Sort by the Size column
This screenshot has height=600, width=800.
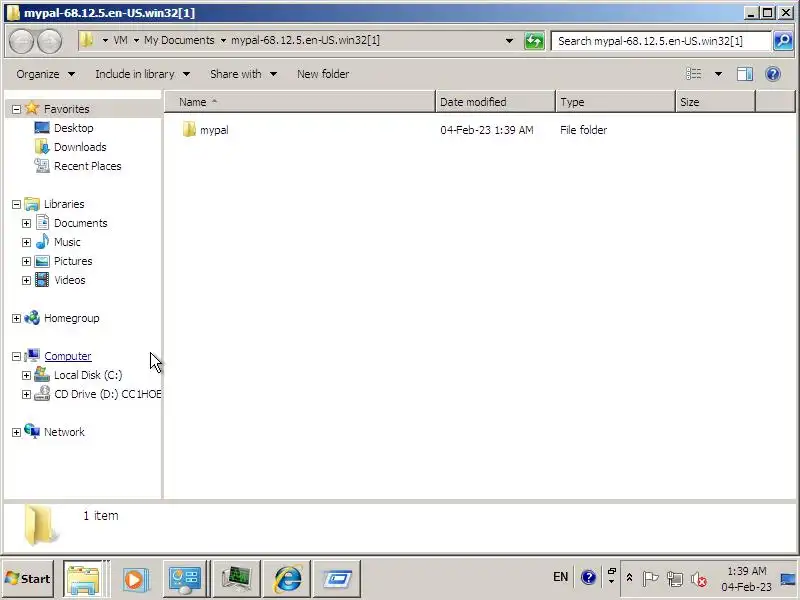coord(715,102)
